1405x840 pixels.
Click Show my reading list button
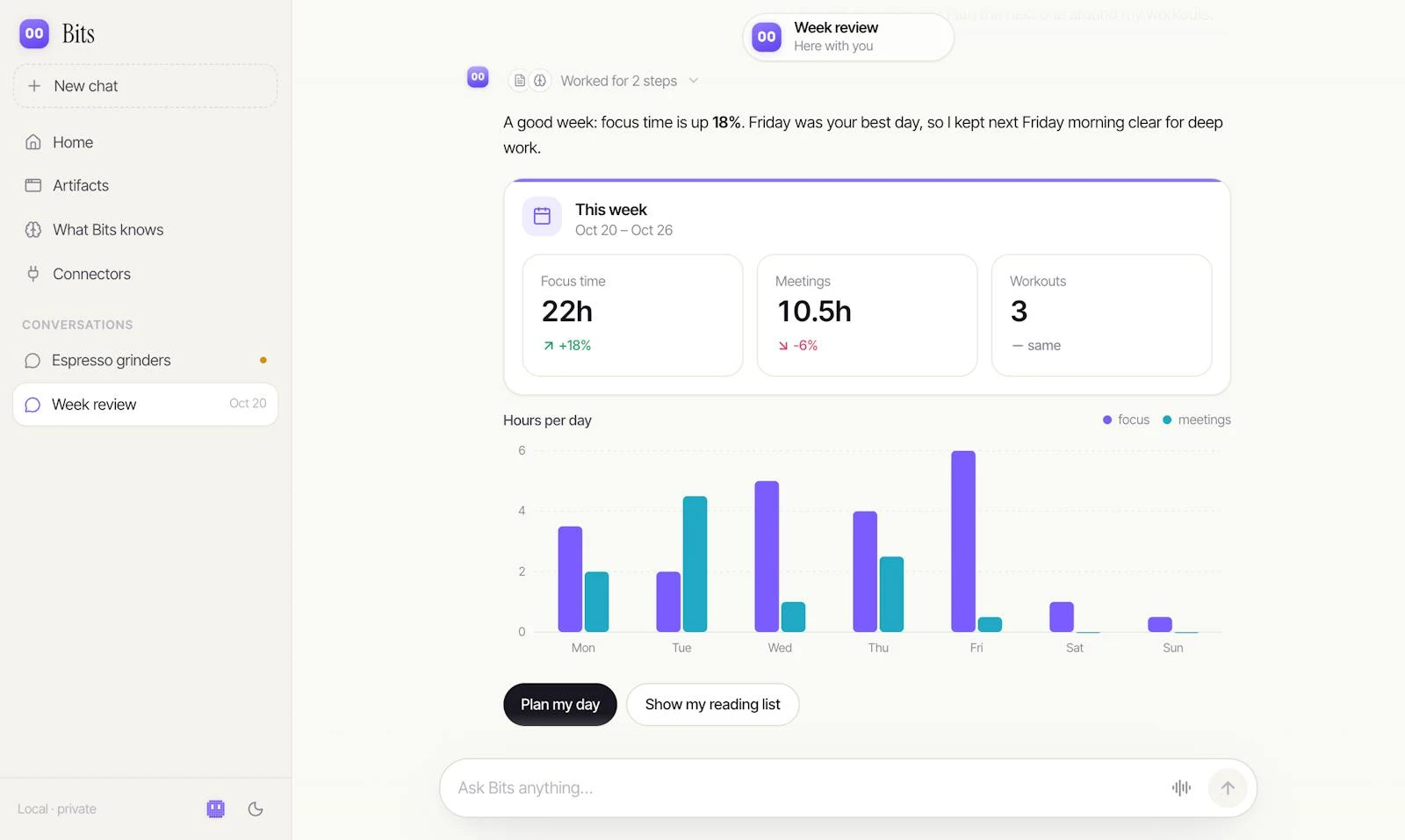point(712,705)
